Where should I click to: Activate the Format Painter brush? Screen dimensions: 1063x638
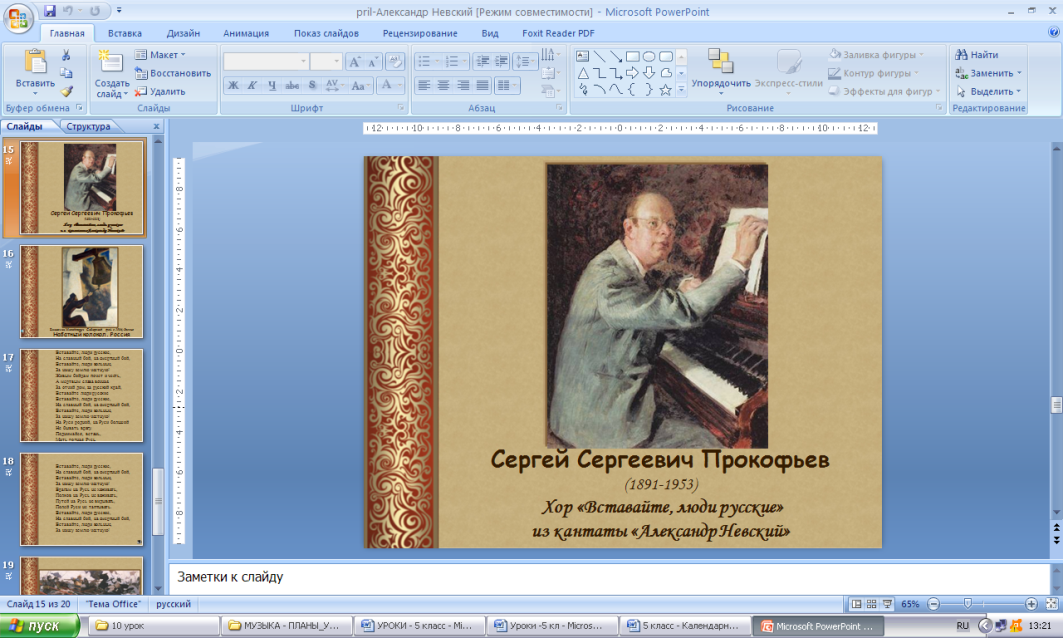[66, 92]
